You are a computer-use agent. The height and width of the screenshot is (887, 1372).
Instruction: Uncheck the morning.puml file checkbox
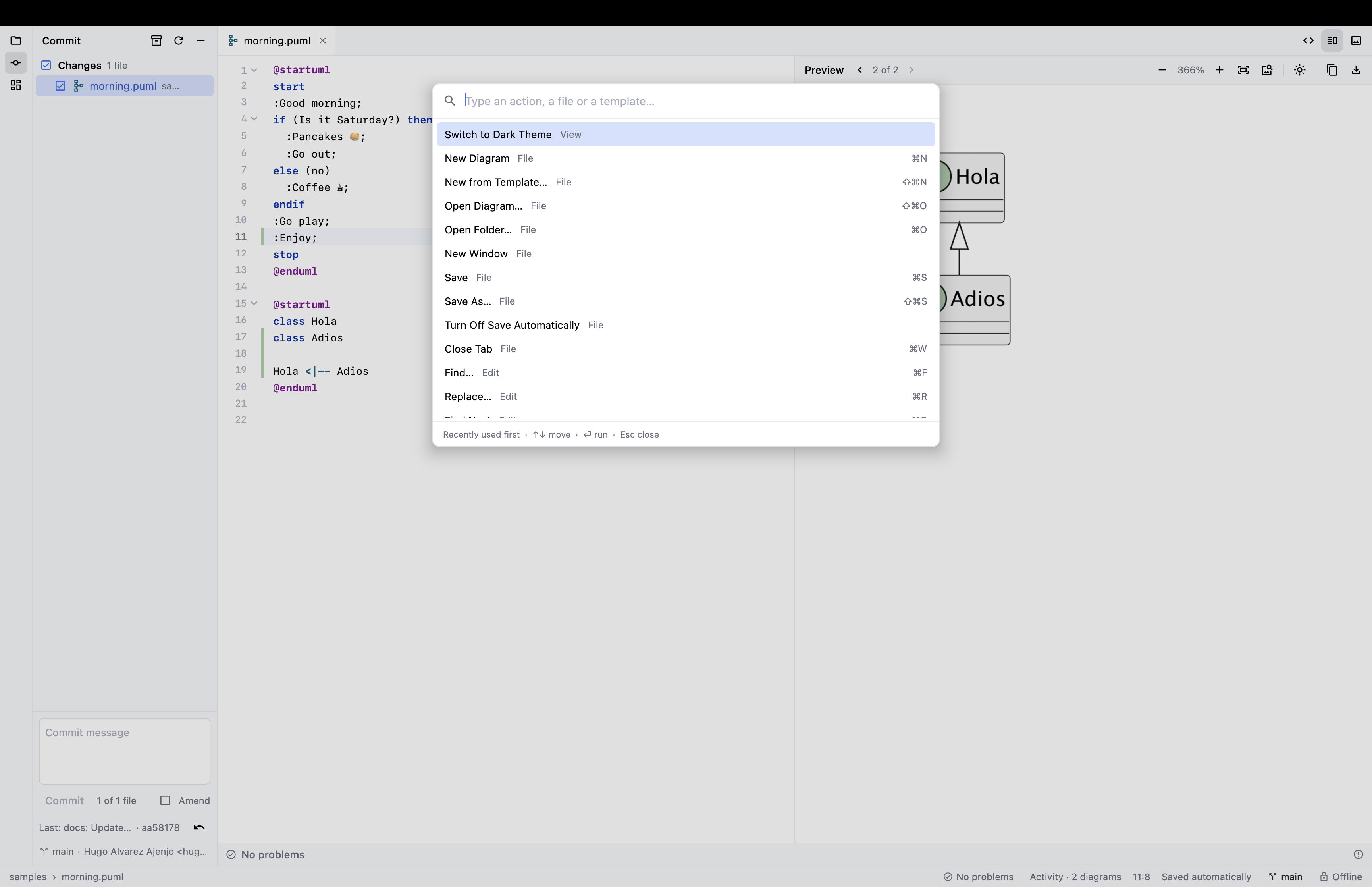[60, 86]
